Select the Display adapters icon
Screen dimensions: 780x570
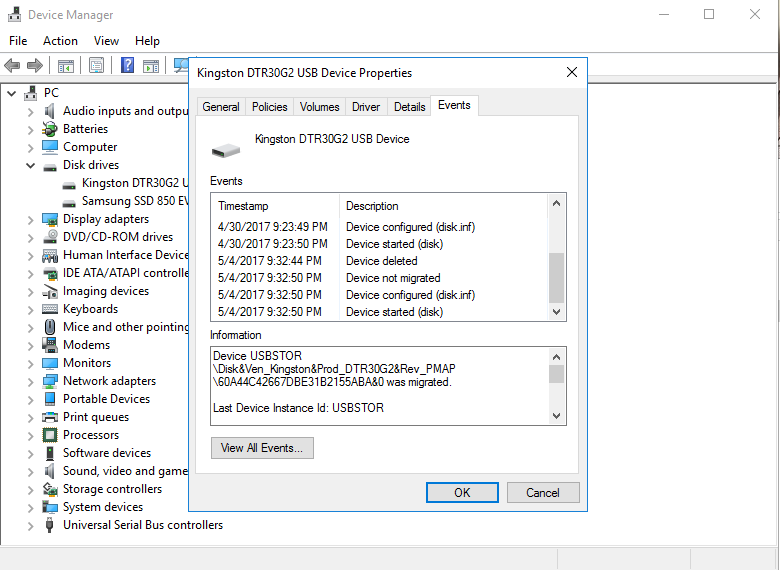click(50, 219)
